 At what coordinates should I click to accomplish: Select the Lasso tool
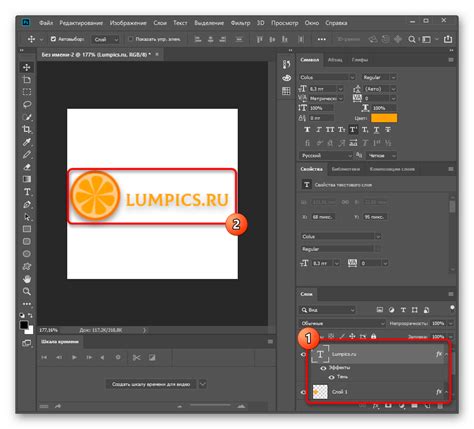point(27,104)
